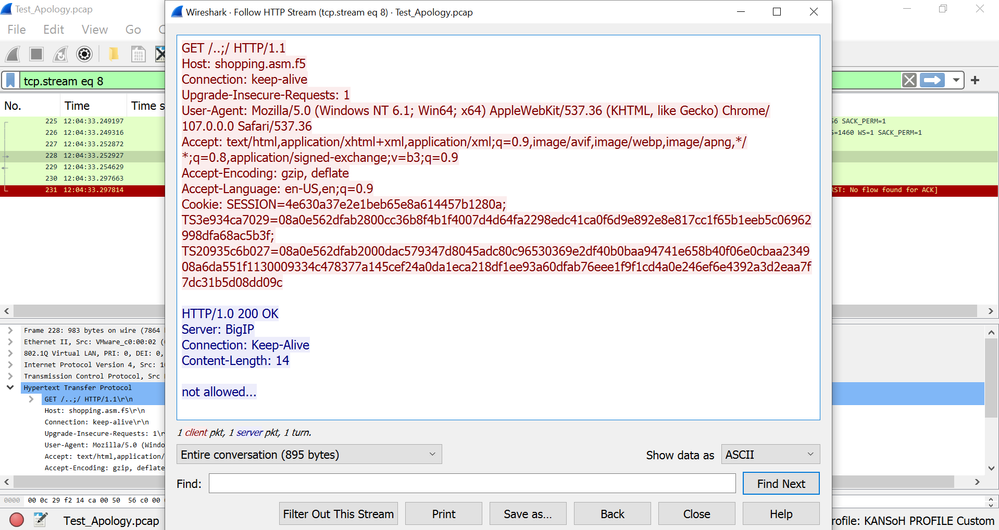Select User-Agent line in packet details
Viewport: 999px width, 530px height.
click(x=104, y=445)
